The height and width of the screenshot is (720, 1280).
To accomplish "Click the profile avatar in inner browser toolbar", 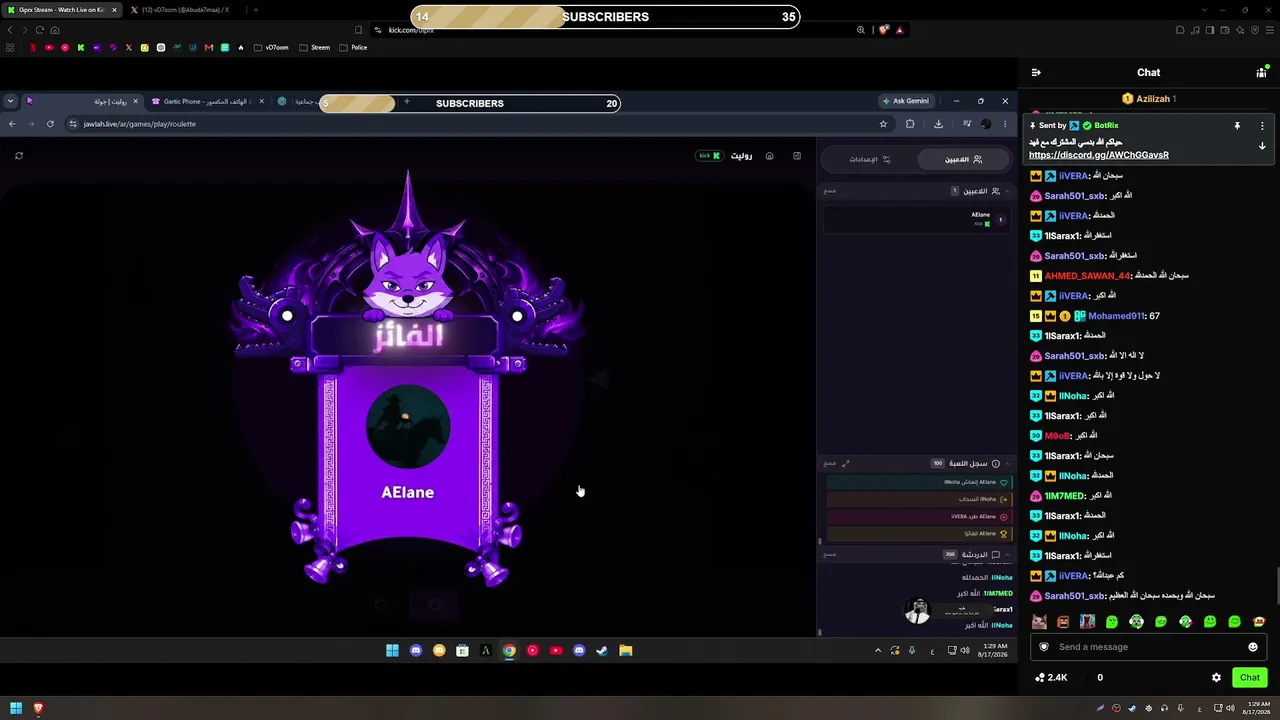I will pyautogui.click(x=986, y=124).
